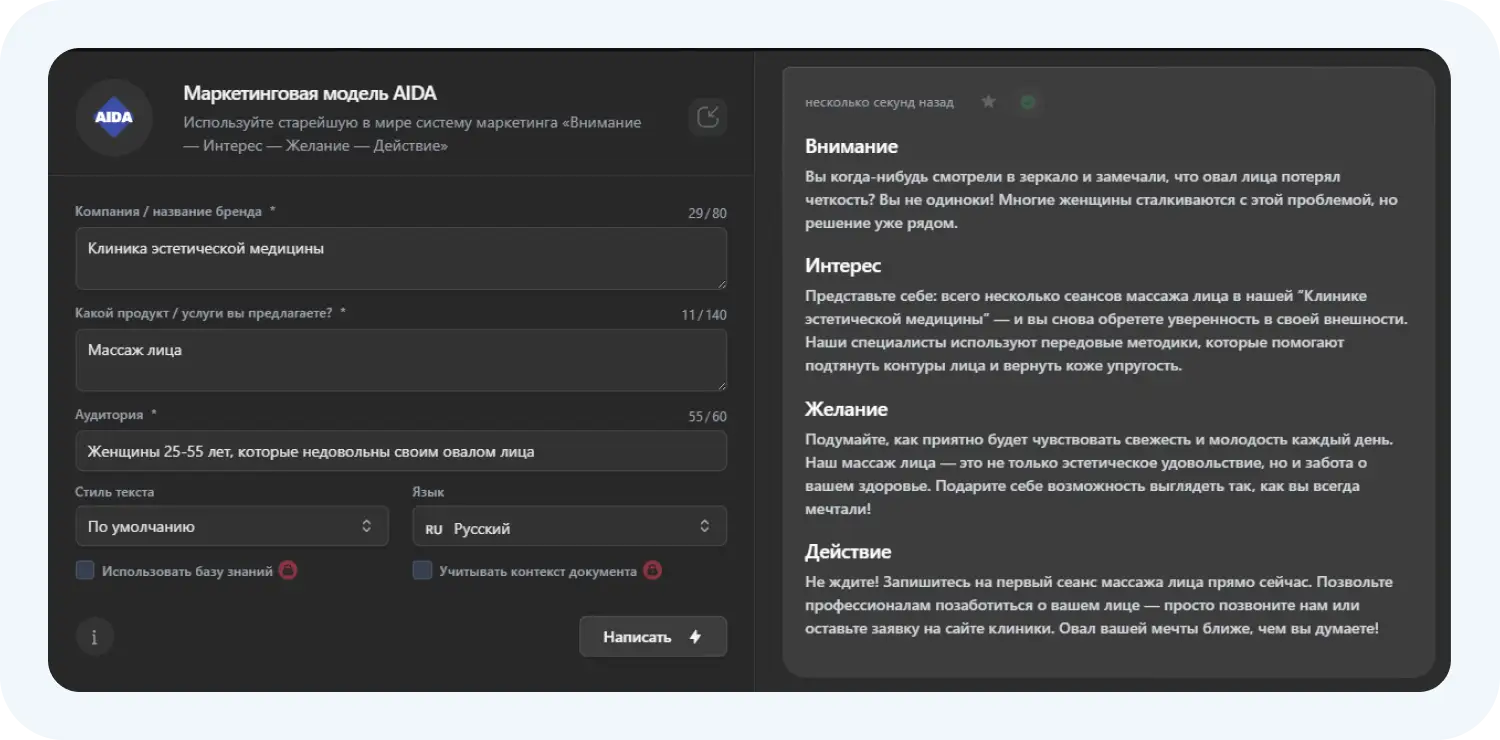Mark the generated result with the star icon
1500x740 pixels.
pos(988,102)
